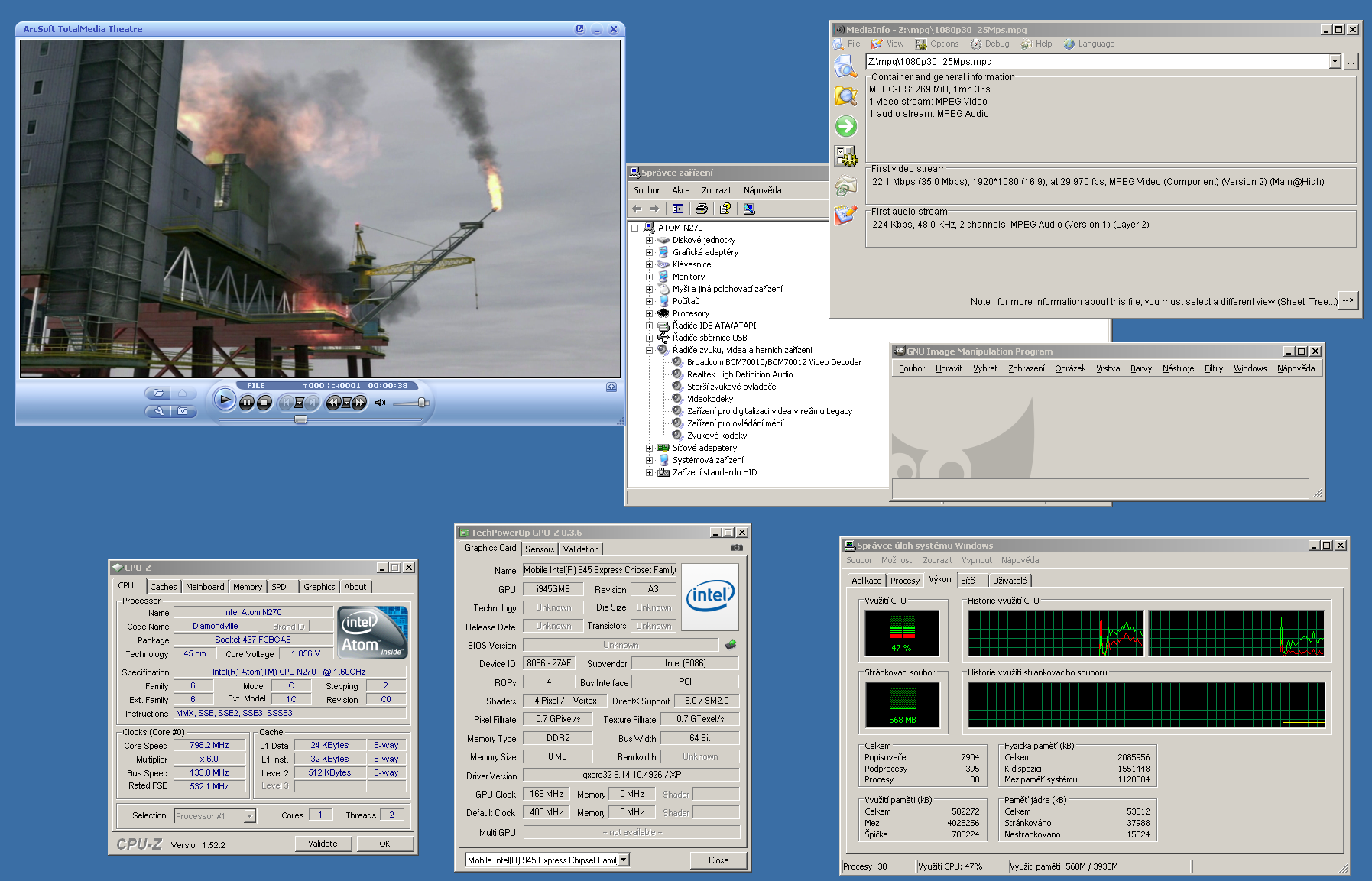Screen dimensions: 1372x881
Task: Collapse Řadiče zvuku, videa a herních zařízení
Action: (649, 350)
